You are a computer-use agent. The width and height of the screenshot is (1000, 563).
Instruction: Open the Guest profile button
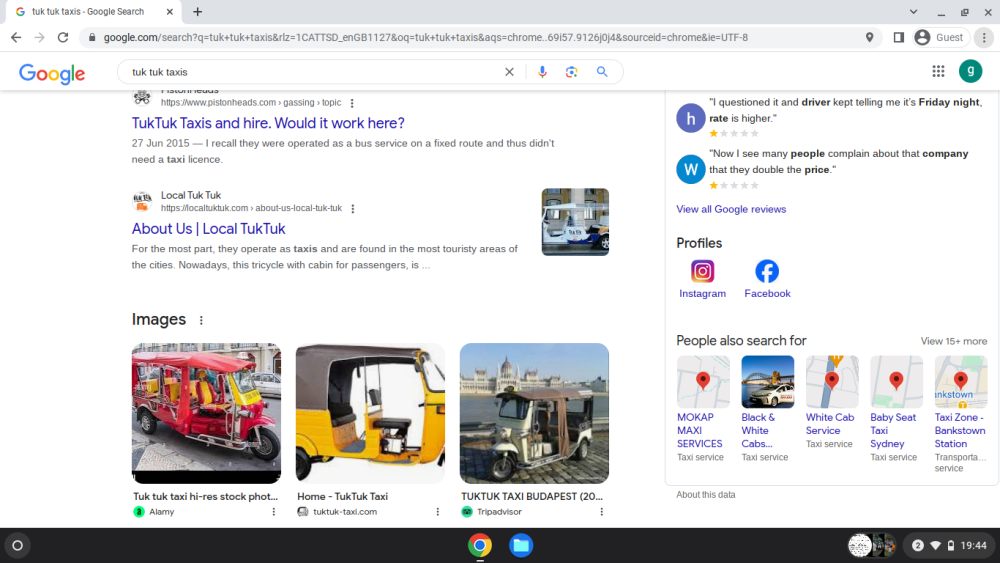tap(939, 38)
